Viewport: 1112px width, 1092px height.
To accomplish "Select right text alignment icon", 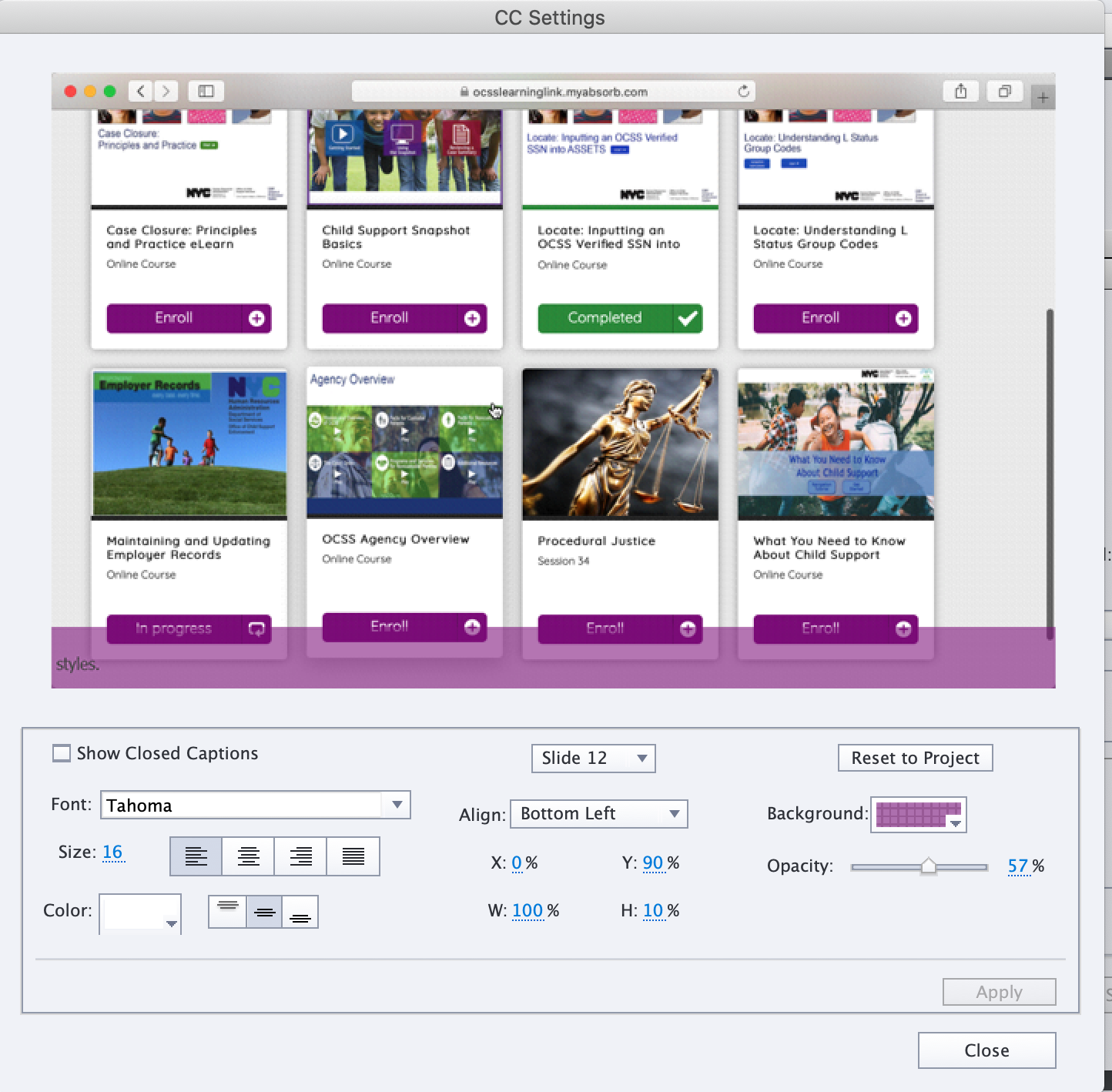I will click(x=300, y=856).
